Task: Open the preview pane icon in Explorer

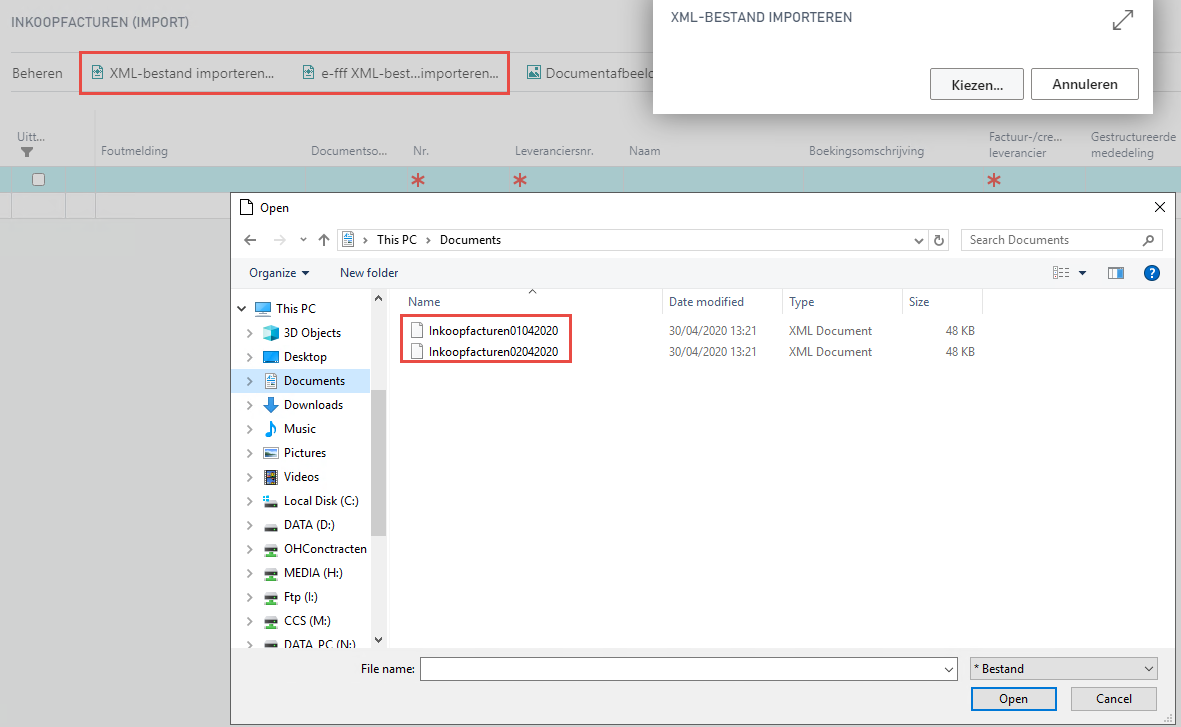Action: [1115, 272]
